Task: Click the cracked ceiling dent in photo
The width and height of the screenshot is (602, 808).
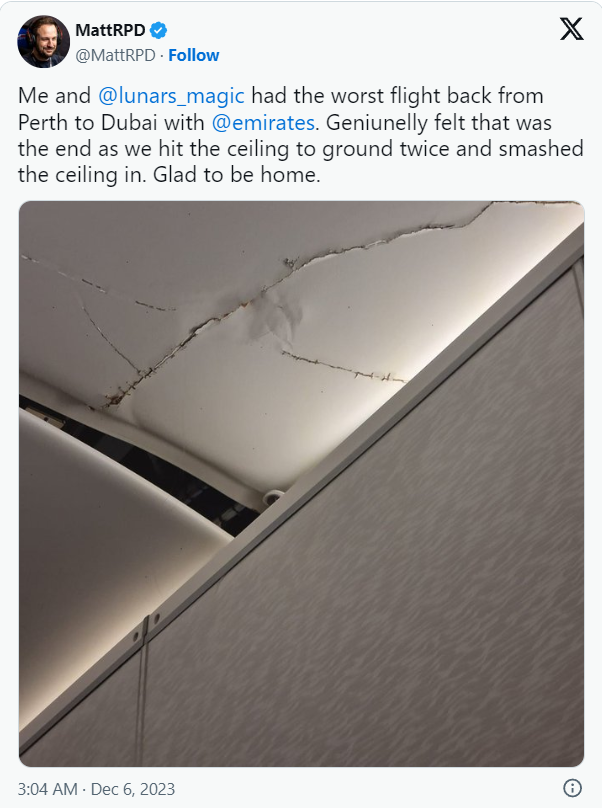Action: click(x=275, y=318)
